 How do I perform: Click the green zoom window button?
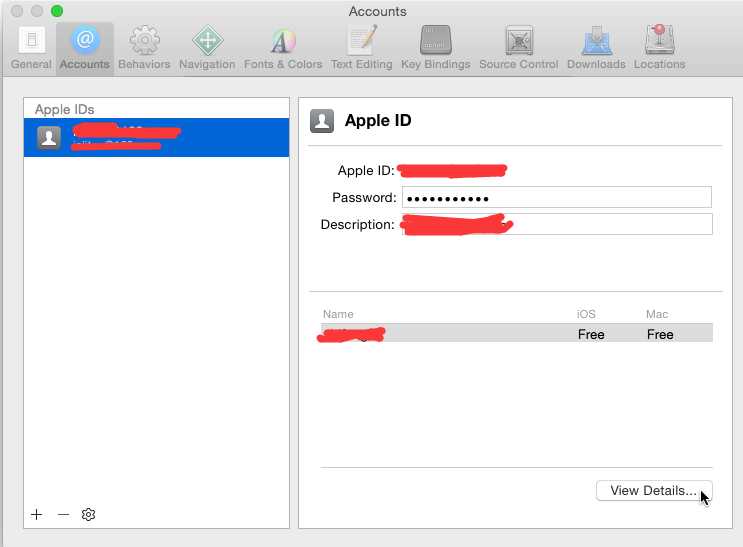(57, 11)
